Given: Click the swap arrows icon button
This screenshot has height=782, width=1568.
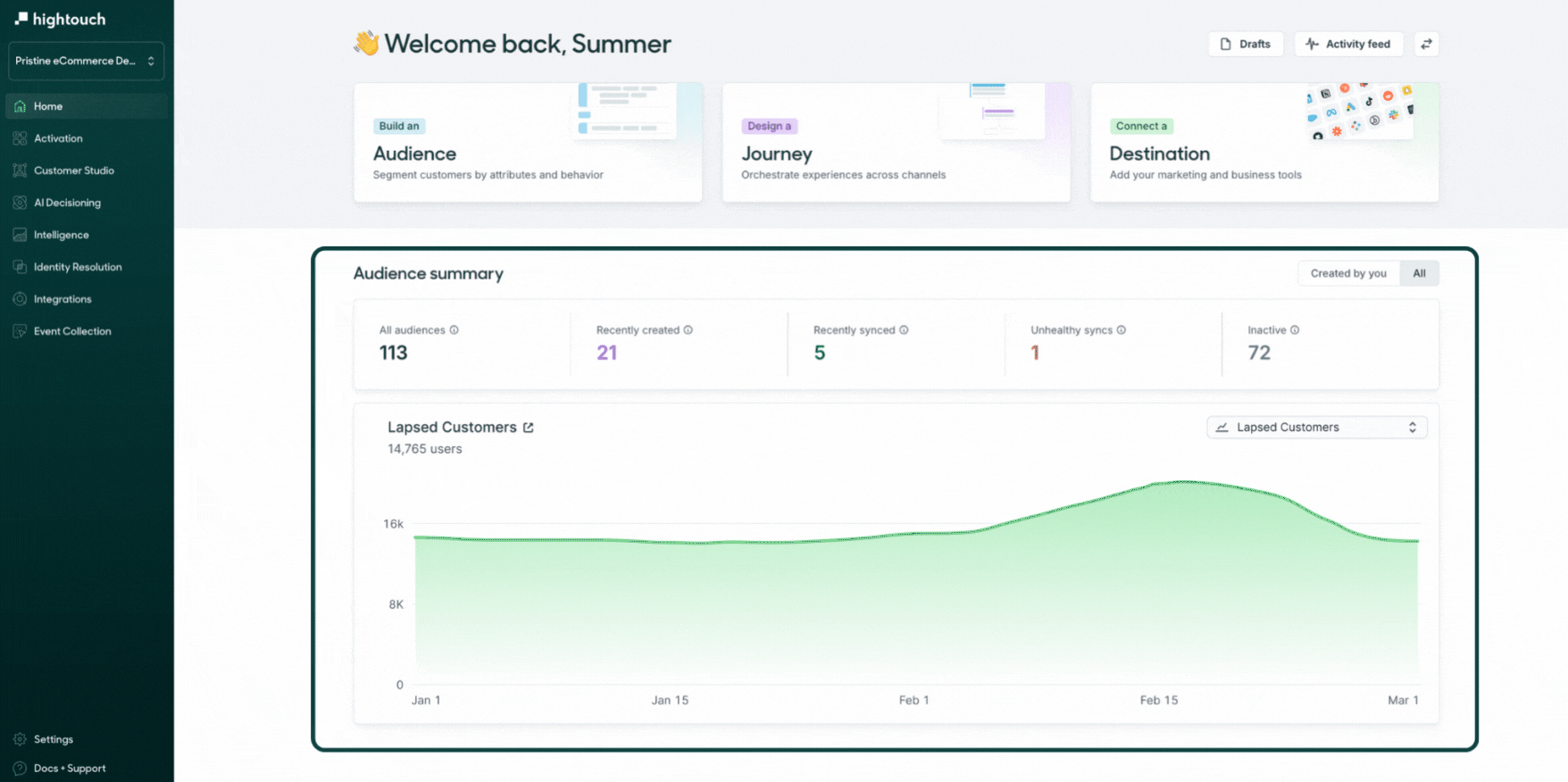Looking at the screenshot, I should (1426, 44).
